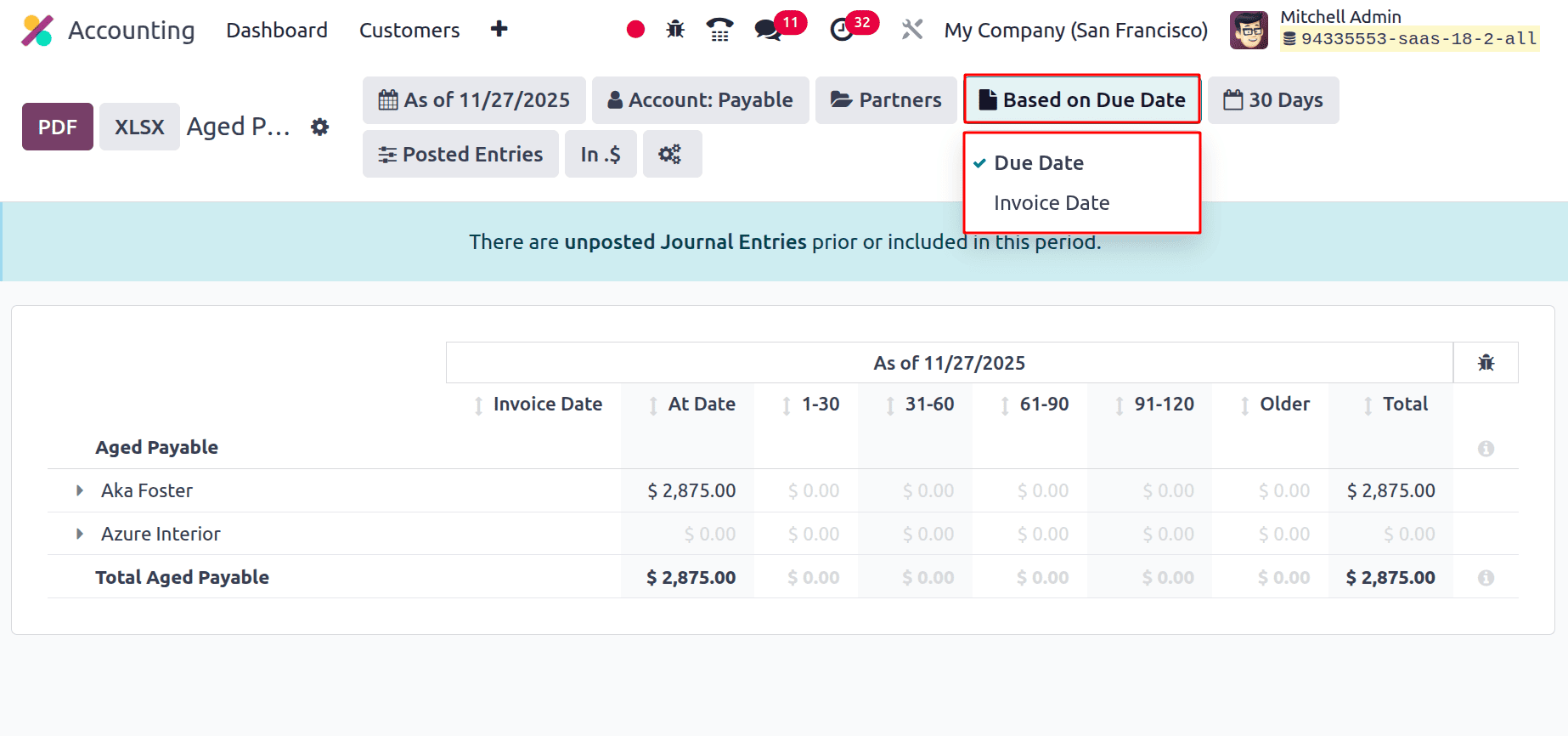Open the debug bug icon in navbar

675,30
